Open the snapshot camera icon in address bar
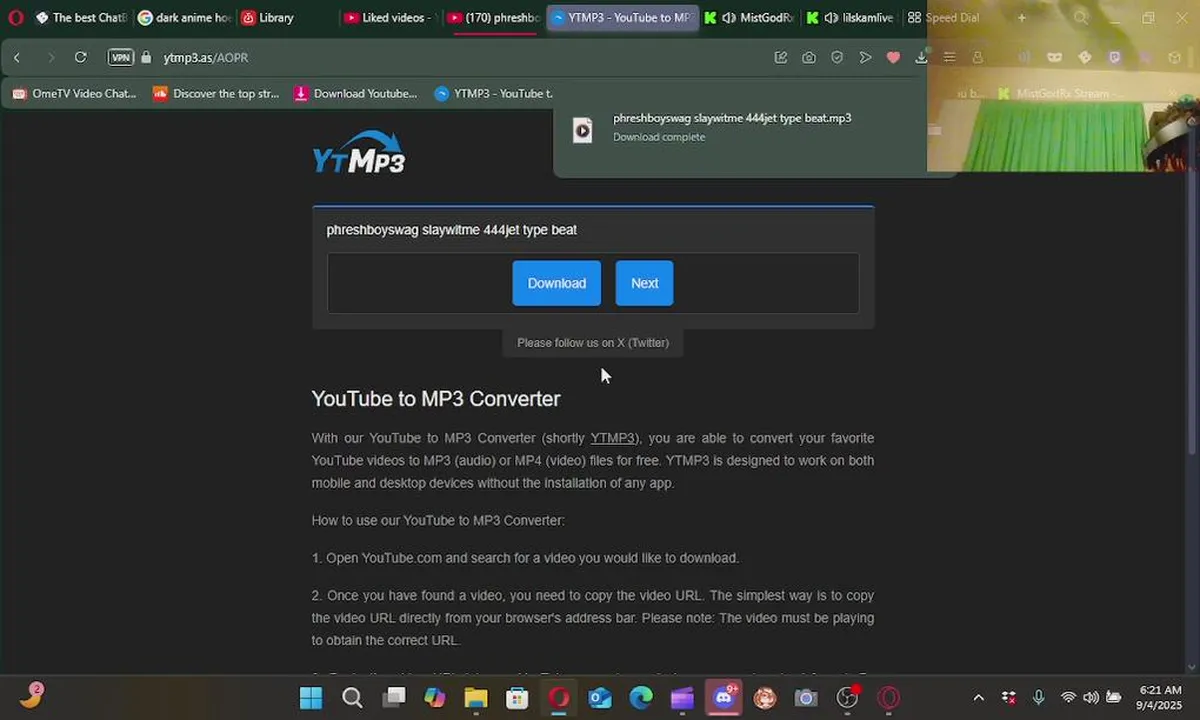1200x720 pixels. pos(809,58)
